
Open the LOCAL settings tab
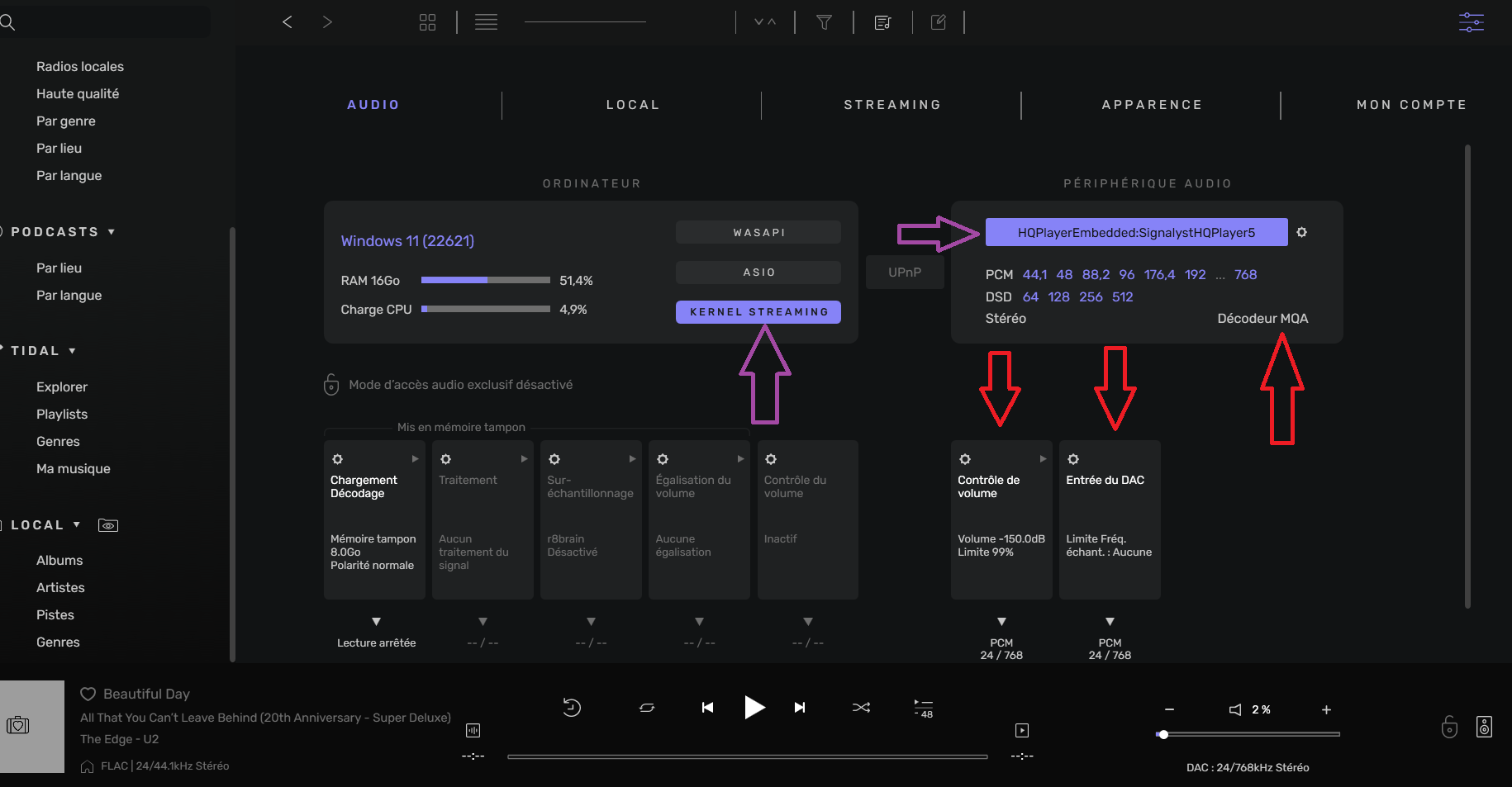tap(633, 105)
